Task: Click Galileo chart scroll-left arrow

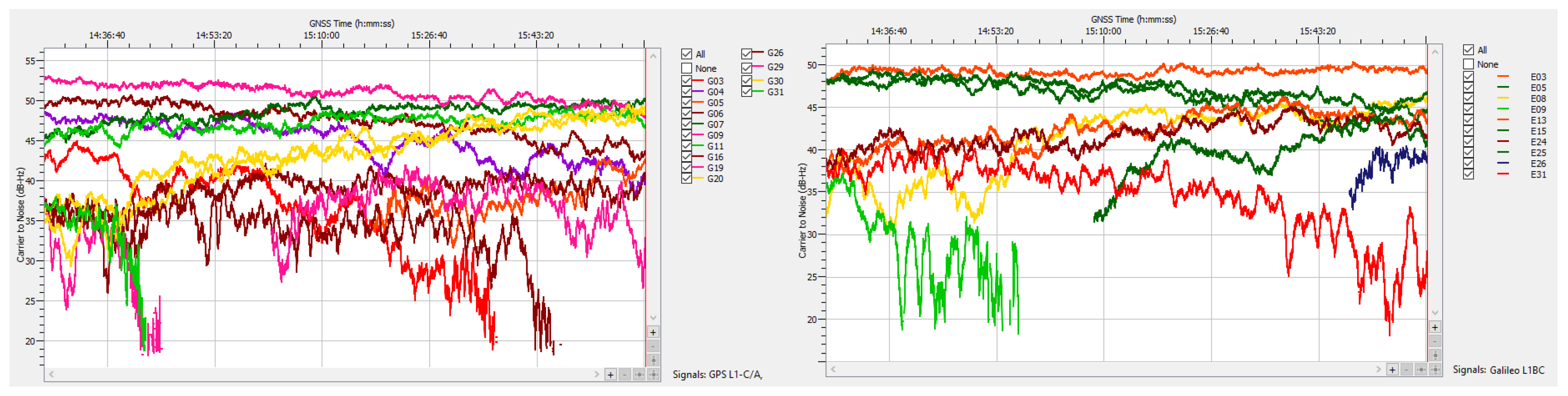Action: coord(833,370)
